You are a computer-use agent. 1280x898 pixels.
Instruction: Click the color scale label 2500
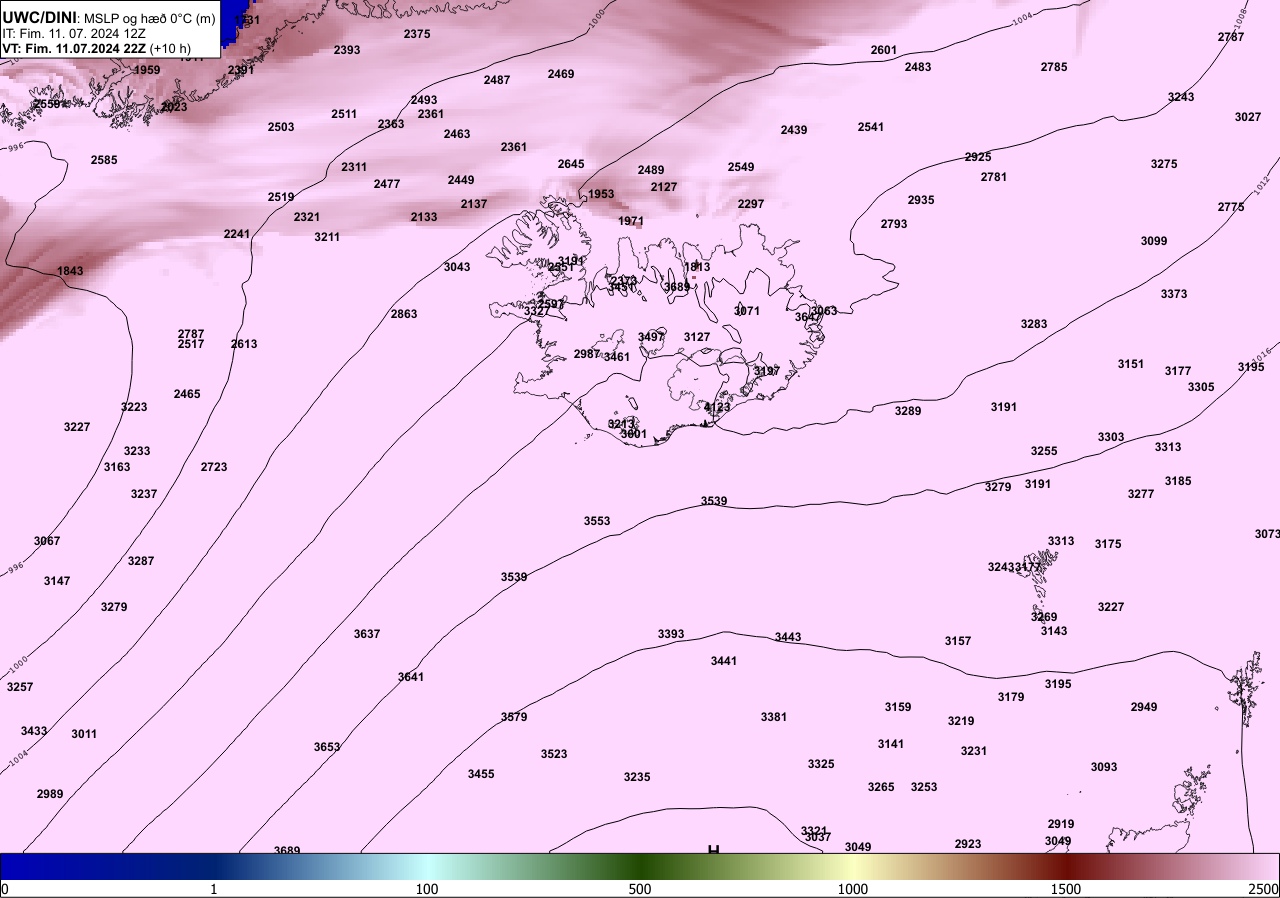pos(1264,889)
